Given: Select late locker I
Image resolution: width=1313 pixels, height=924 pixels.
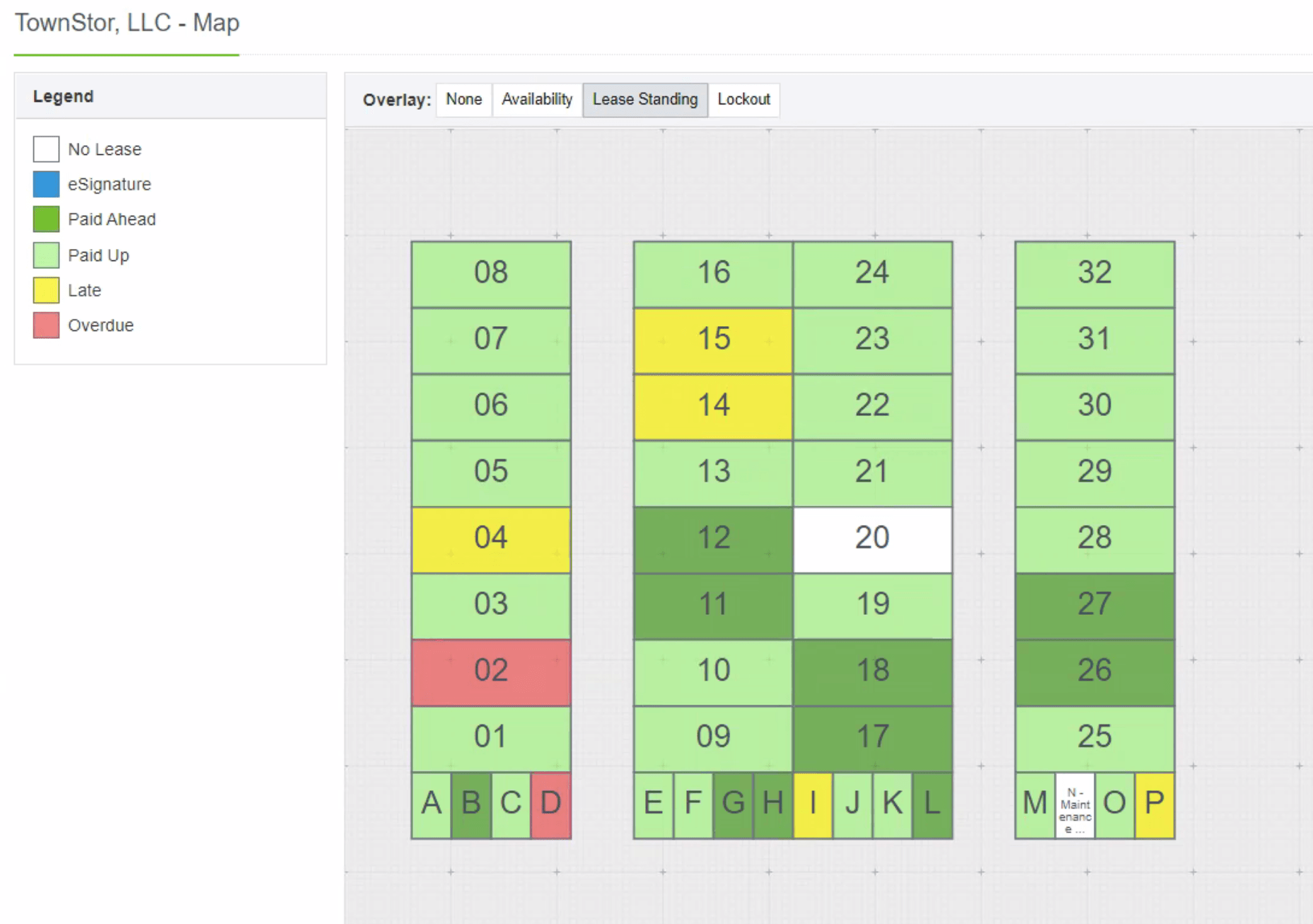Looking at the screenshot, I should [812, 803].
